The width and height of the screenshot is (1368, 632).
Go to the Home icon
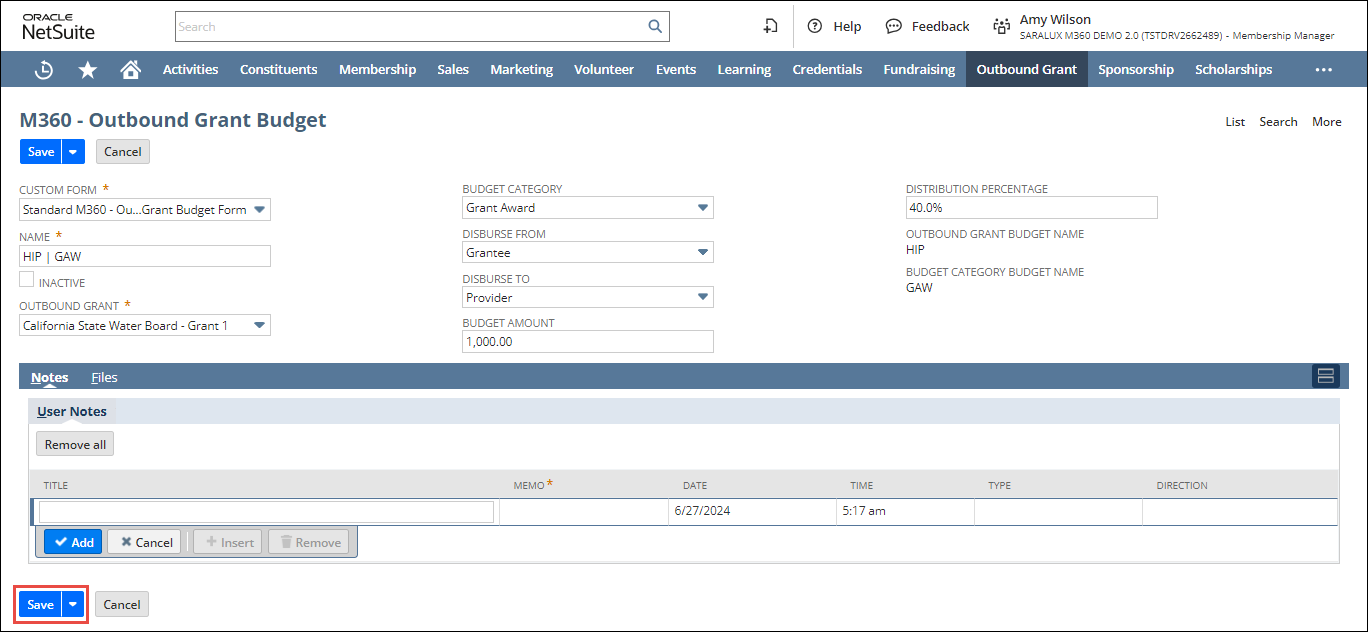(x=130, y=70)
